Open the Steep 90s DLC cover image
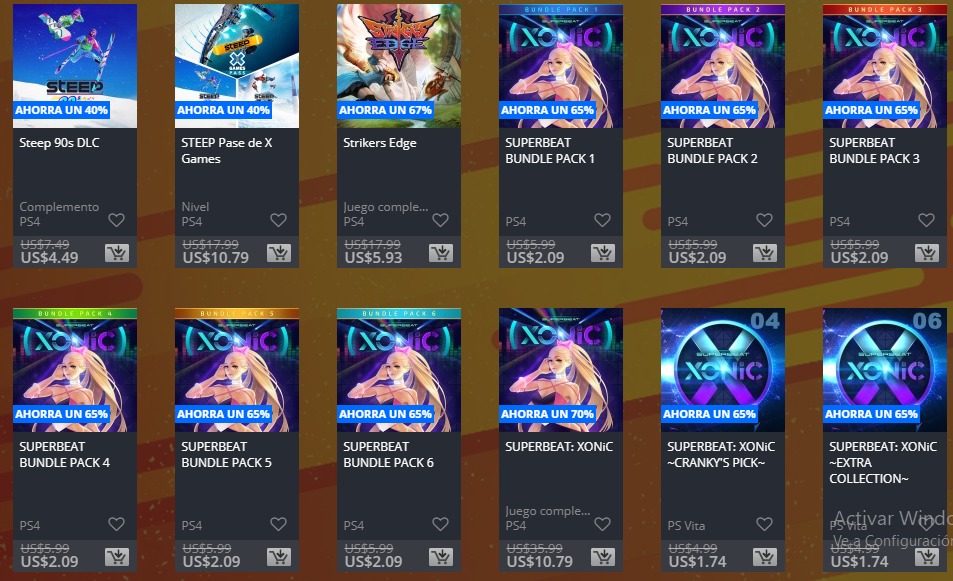 75,66
